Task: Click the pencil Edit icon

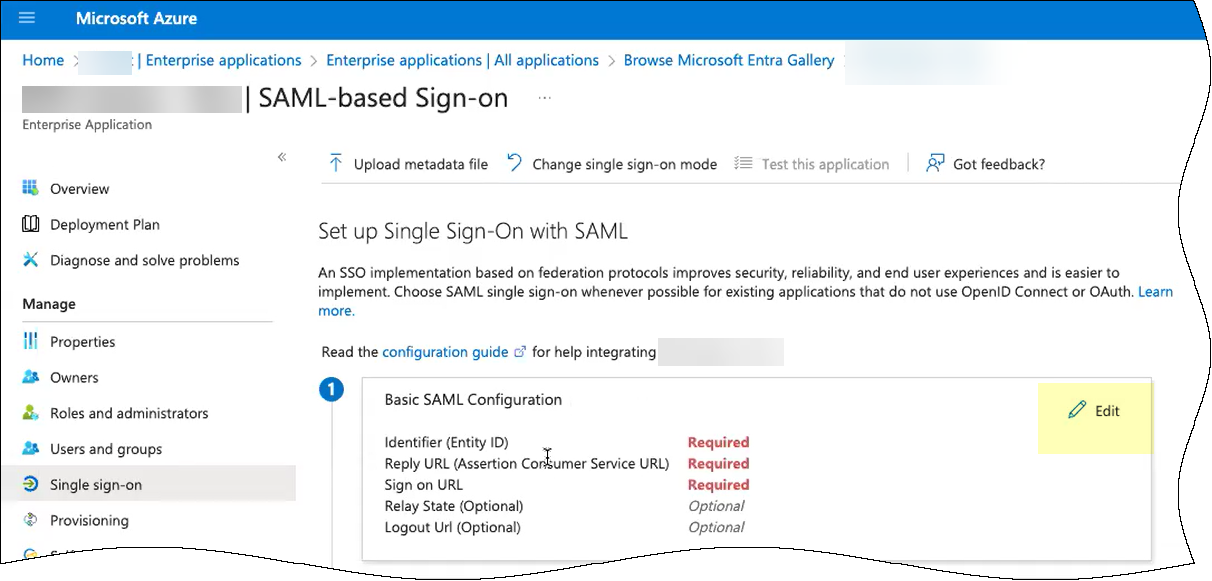Action: click(1077, 411)
